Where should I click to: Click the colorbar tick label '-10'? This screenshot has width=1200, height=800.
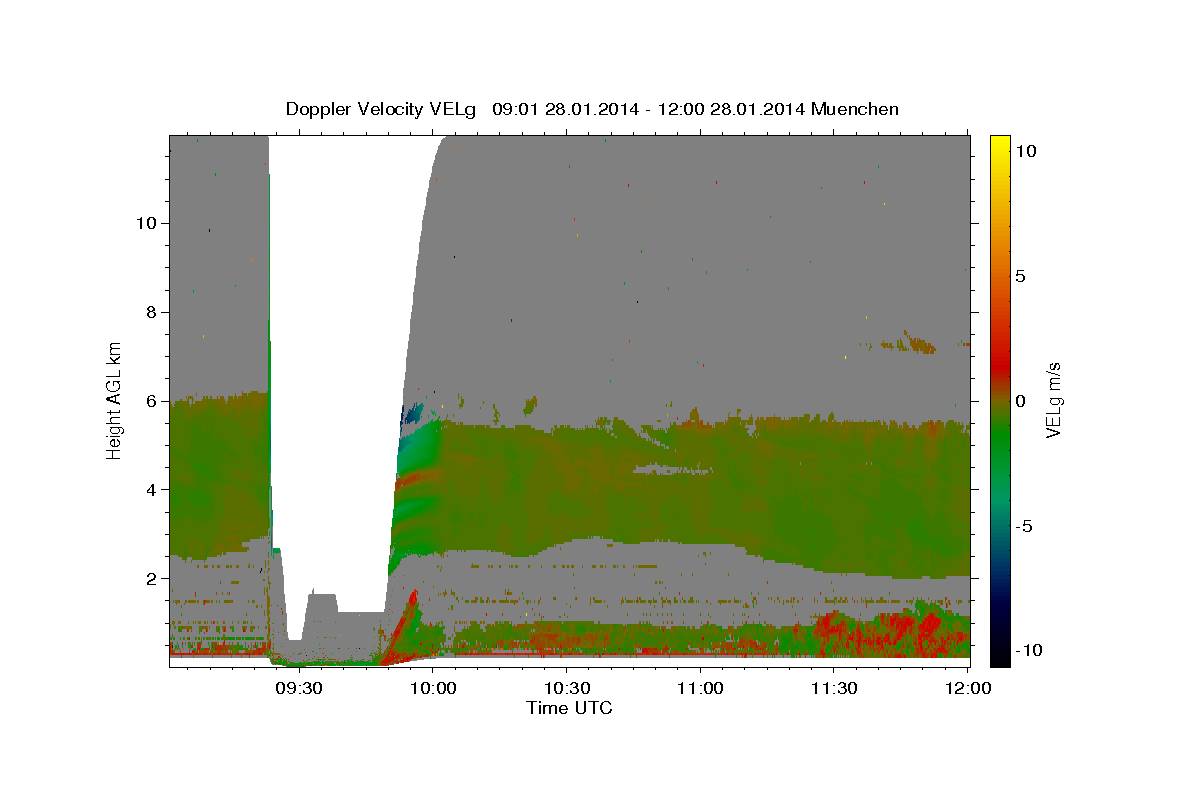1029,651
